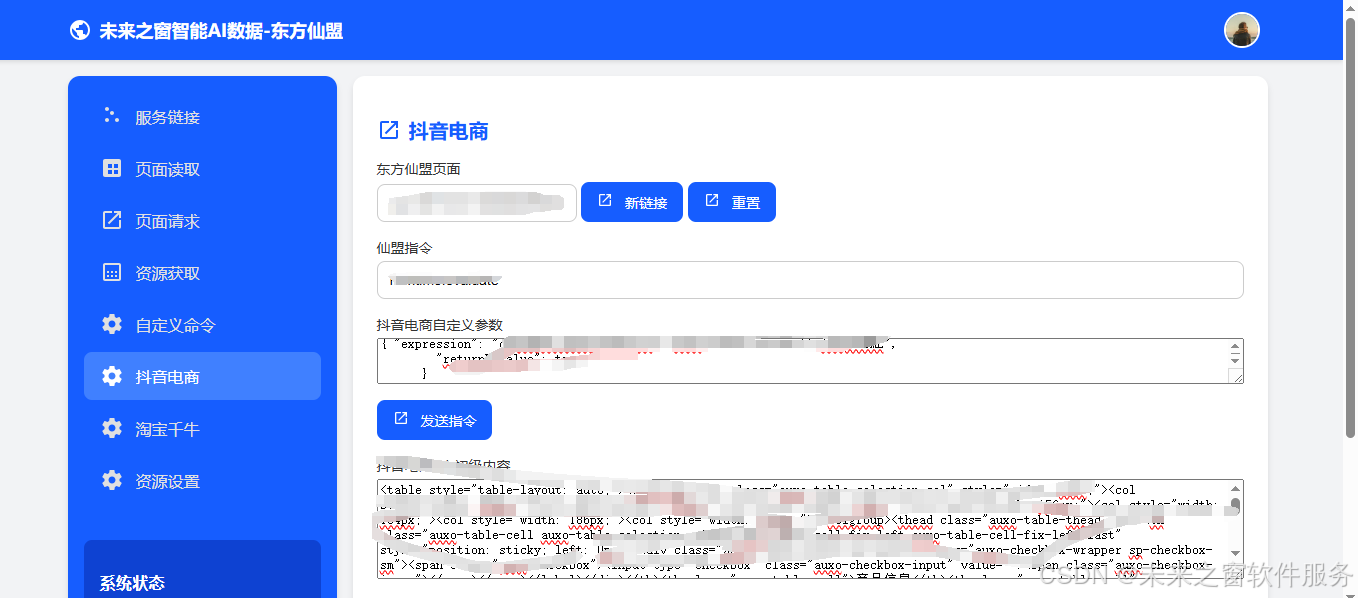Click the gear icon beside 淘宝千牛

pyautogui.click(x=112, y=428)
